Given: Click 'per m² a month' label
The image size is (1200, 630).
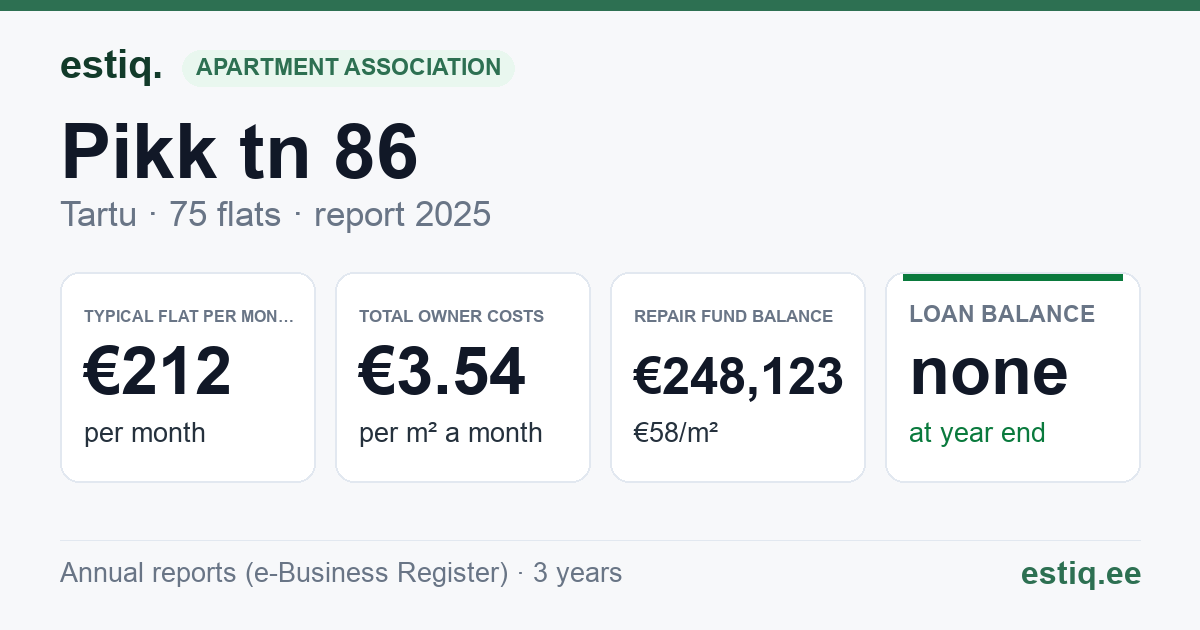Looking at the screenshot, I should pyautogui.click(x=451, y=433).
